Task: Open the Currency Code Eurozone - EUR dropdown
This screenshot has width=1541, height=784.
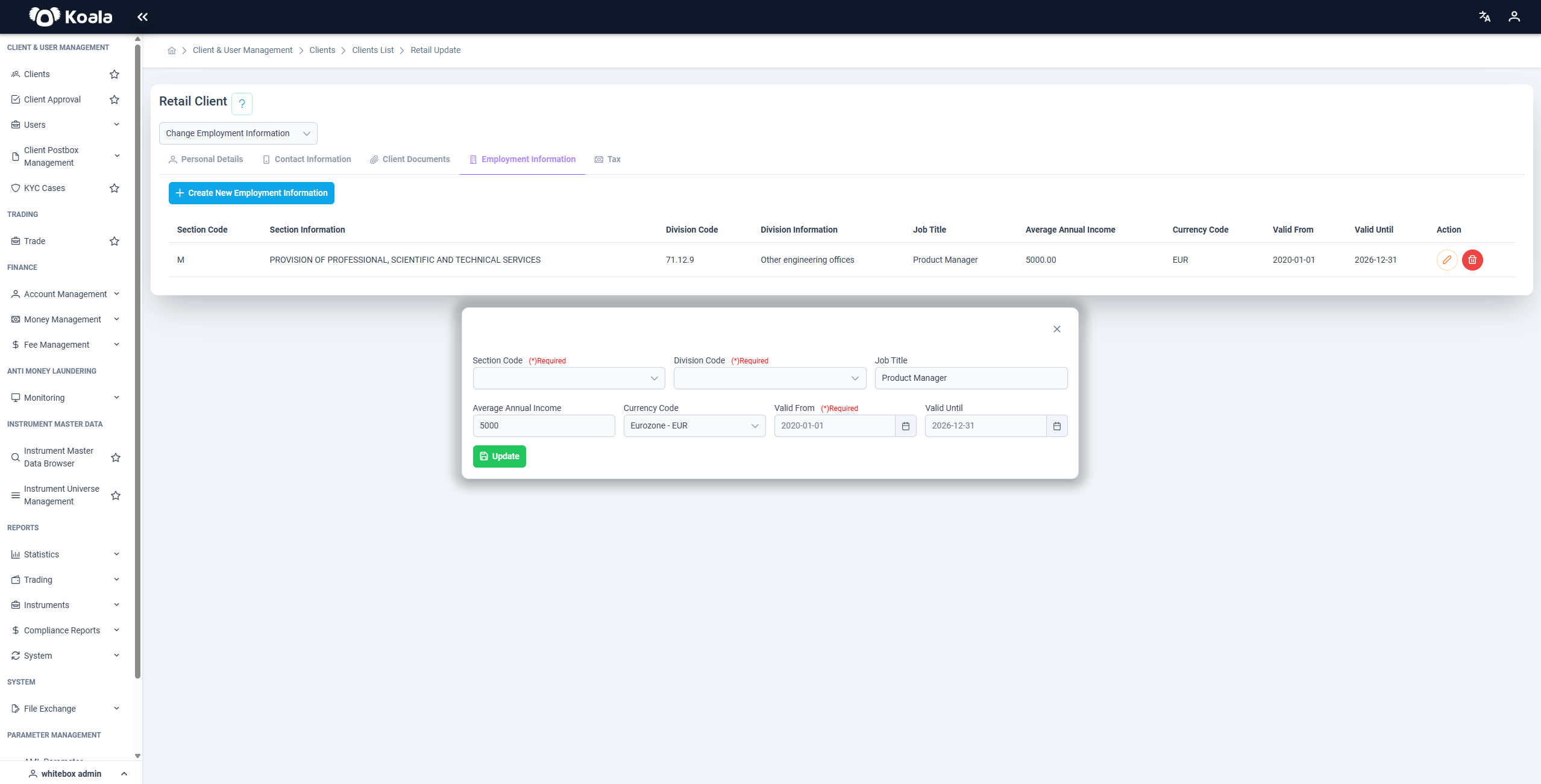Action: pyautogui.click(x=694, y=426)
